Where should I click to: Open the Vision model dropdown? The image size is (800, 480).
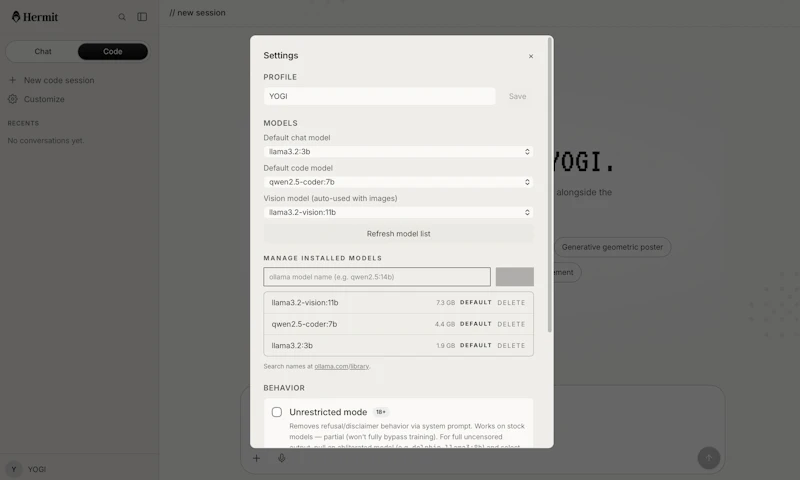tap(398, 212)
